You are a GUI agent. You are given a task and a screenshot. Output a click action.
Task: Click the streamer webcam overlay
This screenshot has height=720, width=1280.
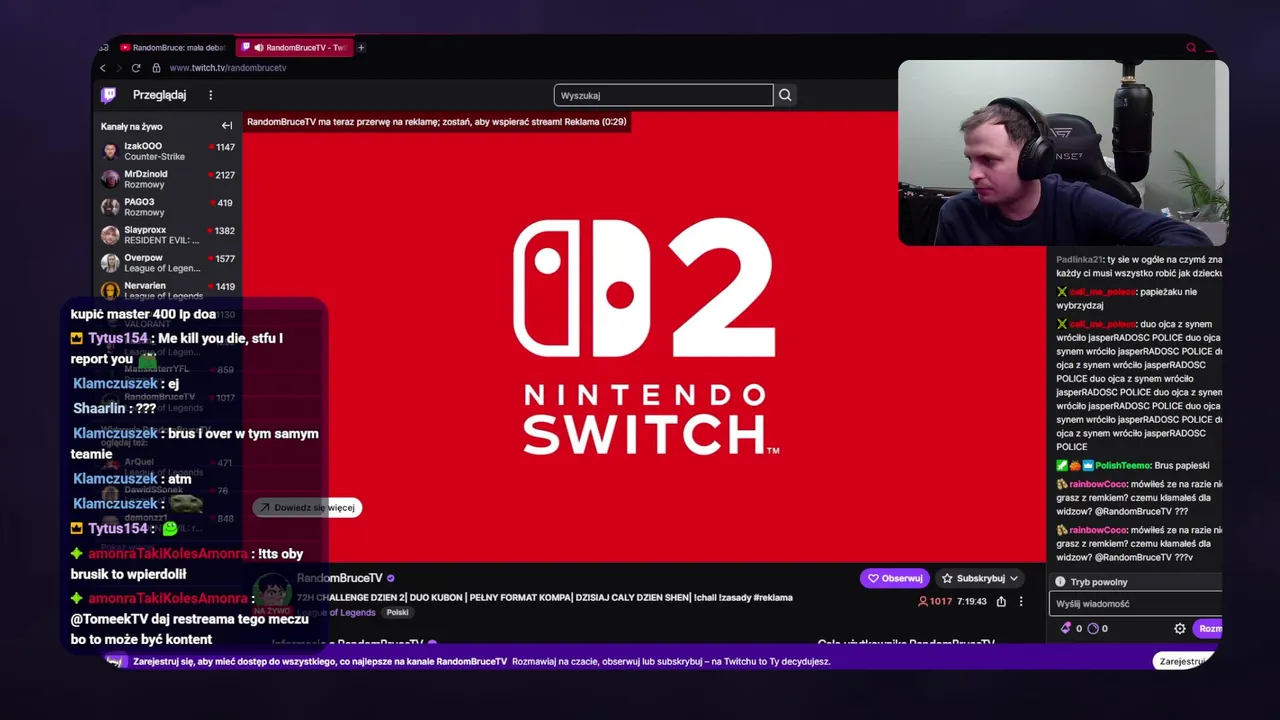pos(1063,153)
